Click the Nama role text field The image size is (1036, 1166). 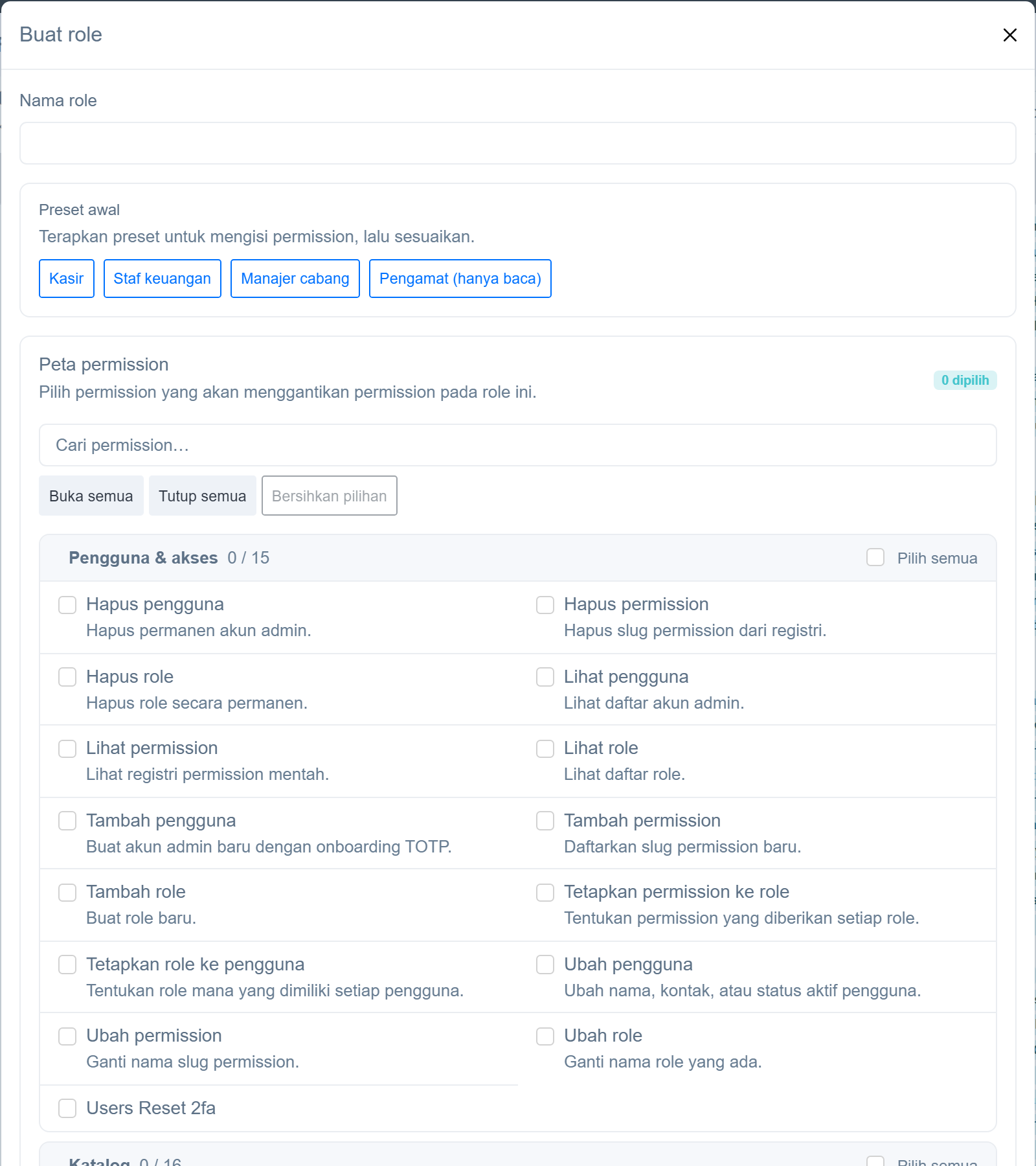tap(518, 143)
